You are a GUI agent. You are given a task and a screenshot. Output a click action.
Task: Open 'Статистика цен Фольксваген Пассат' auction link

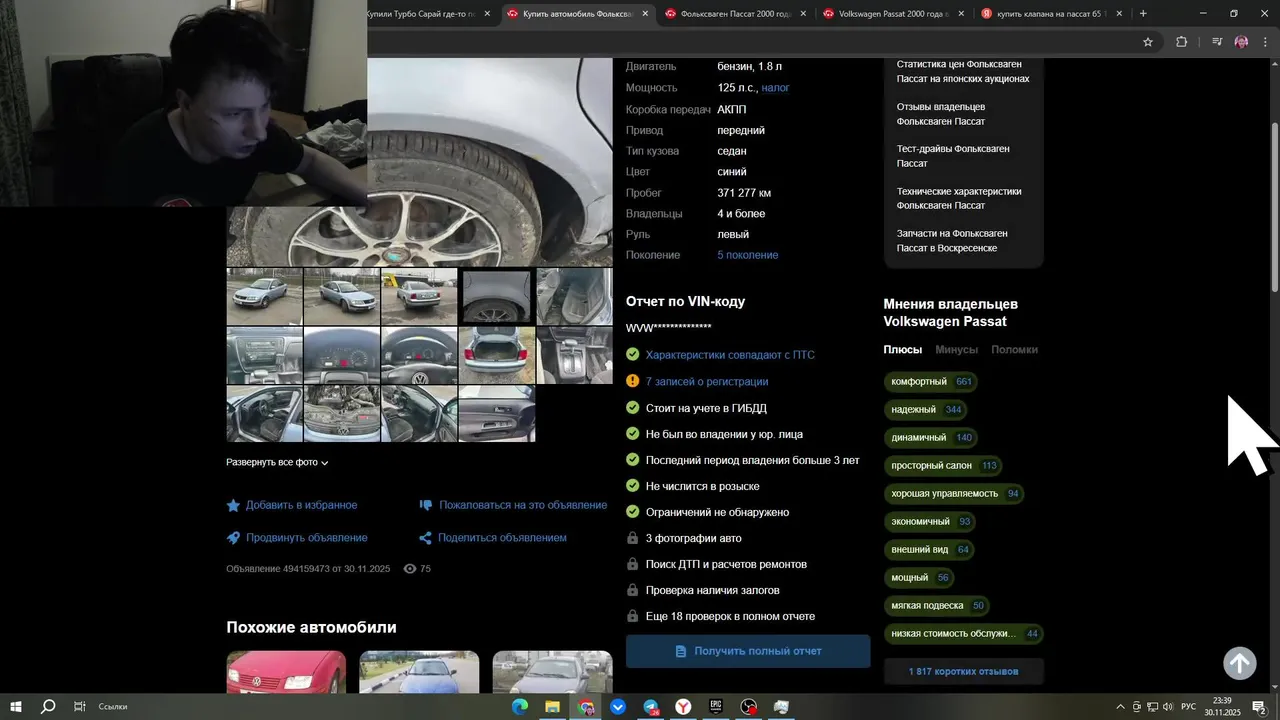pos(963,71)
